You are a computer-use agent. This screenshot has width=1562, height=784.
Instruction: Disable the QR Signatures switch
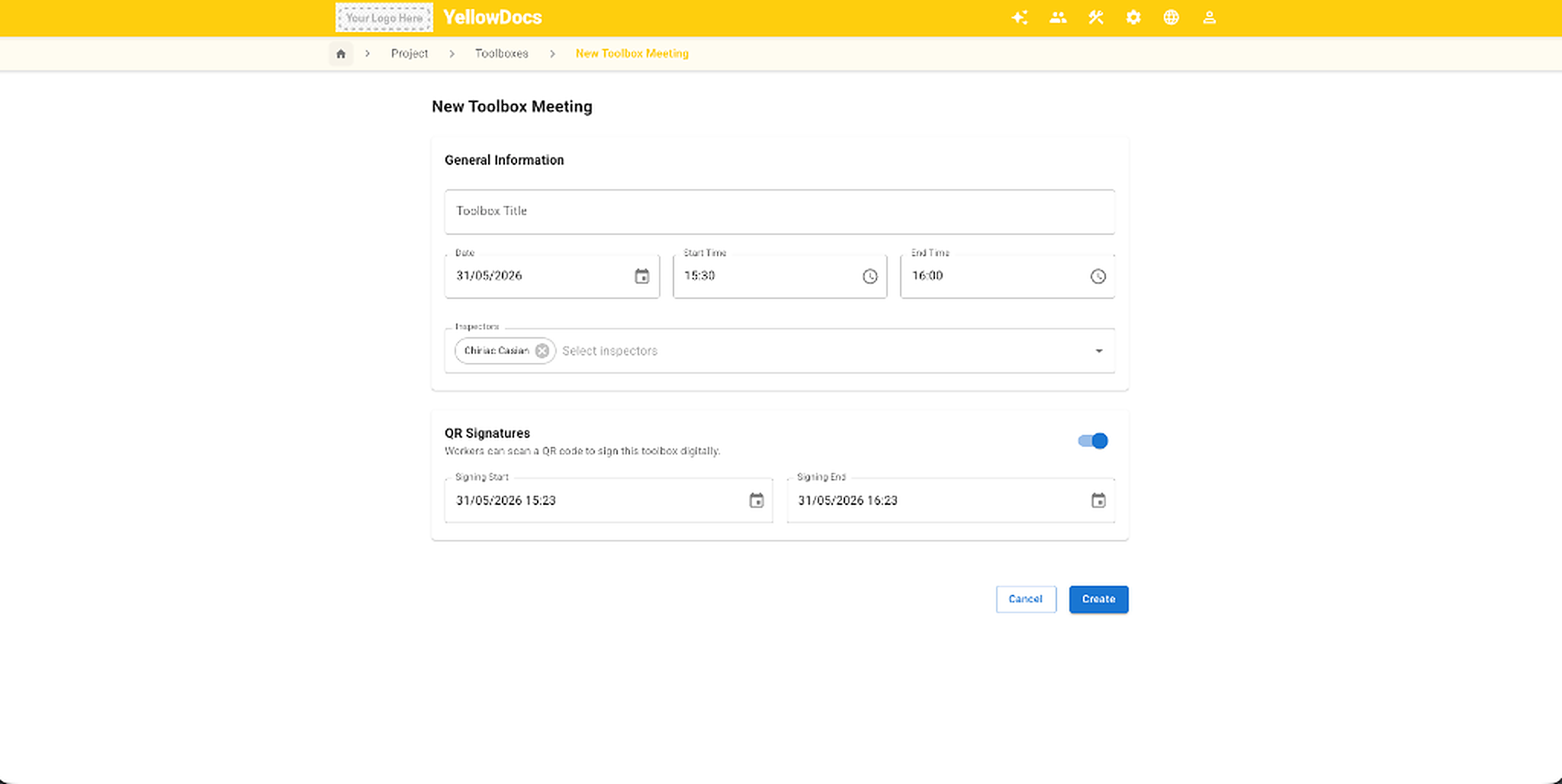pyautogui.click(x=1093, y=441)
